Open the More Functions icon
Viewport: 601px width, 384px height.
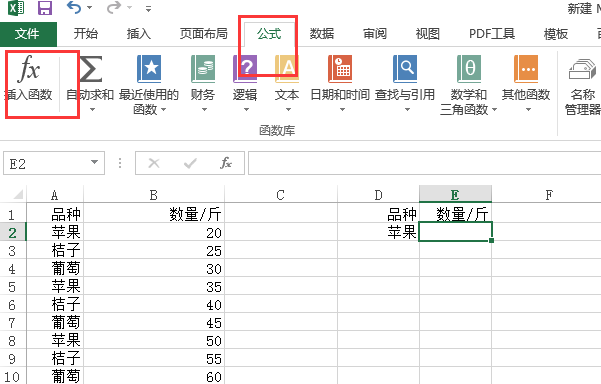coord(526,69)
